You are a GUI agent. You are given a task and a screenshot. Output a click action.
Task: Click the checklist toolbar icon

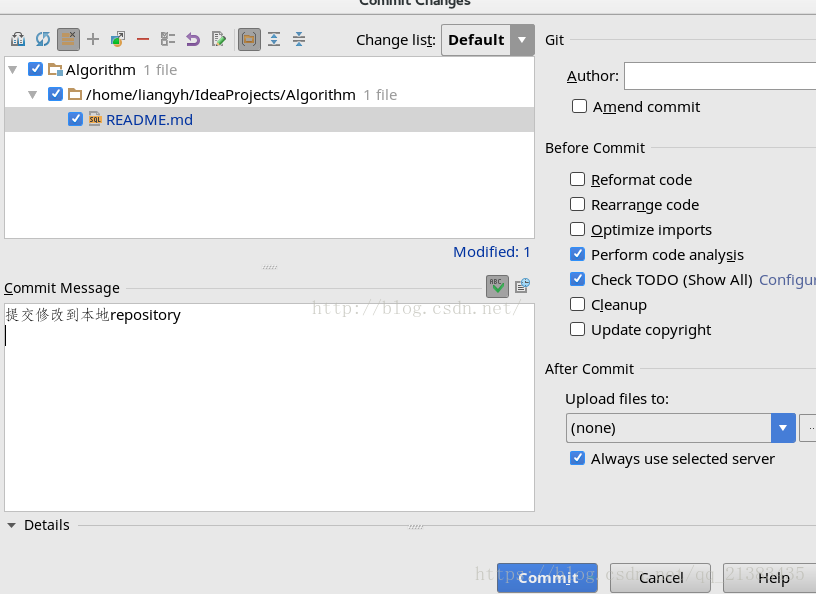(x=168, y=40)
